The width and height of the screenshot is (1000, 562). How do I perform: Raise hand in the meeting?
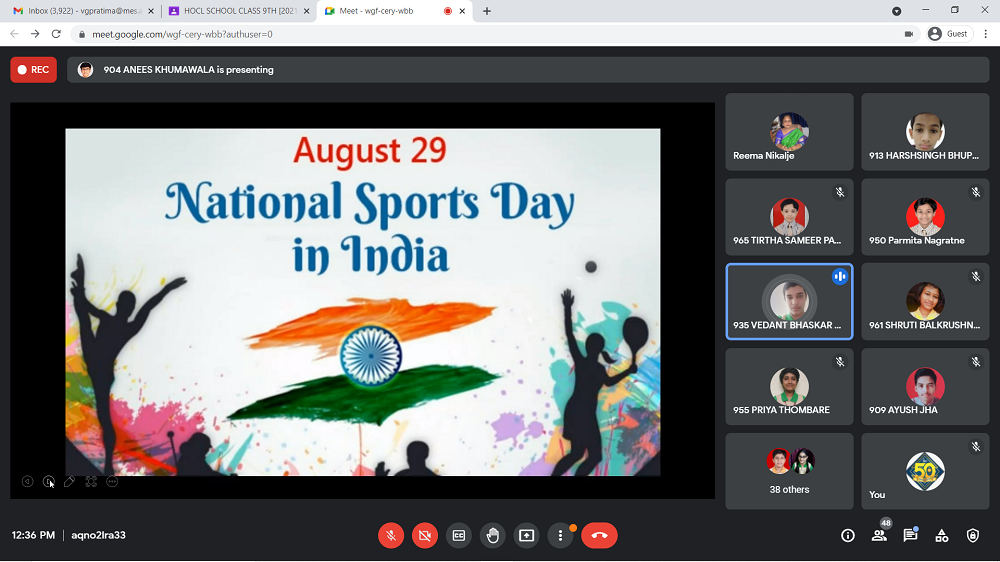click(493, 536)
